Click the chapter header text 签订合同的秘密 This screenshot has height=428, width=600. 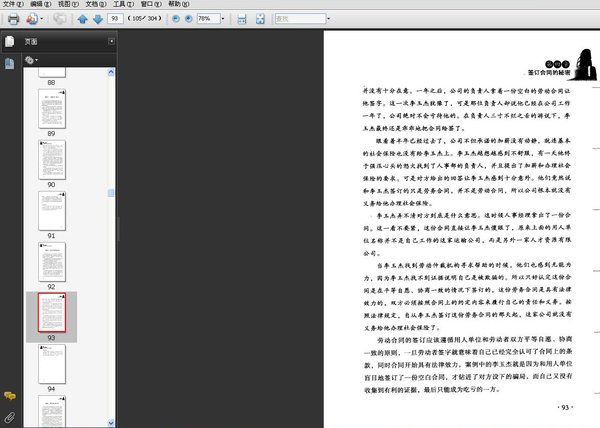pyautogui.click(x=549, y=72)
